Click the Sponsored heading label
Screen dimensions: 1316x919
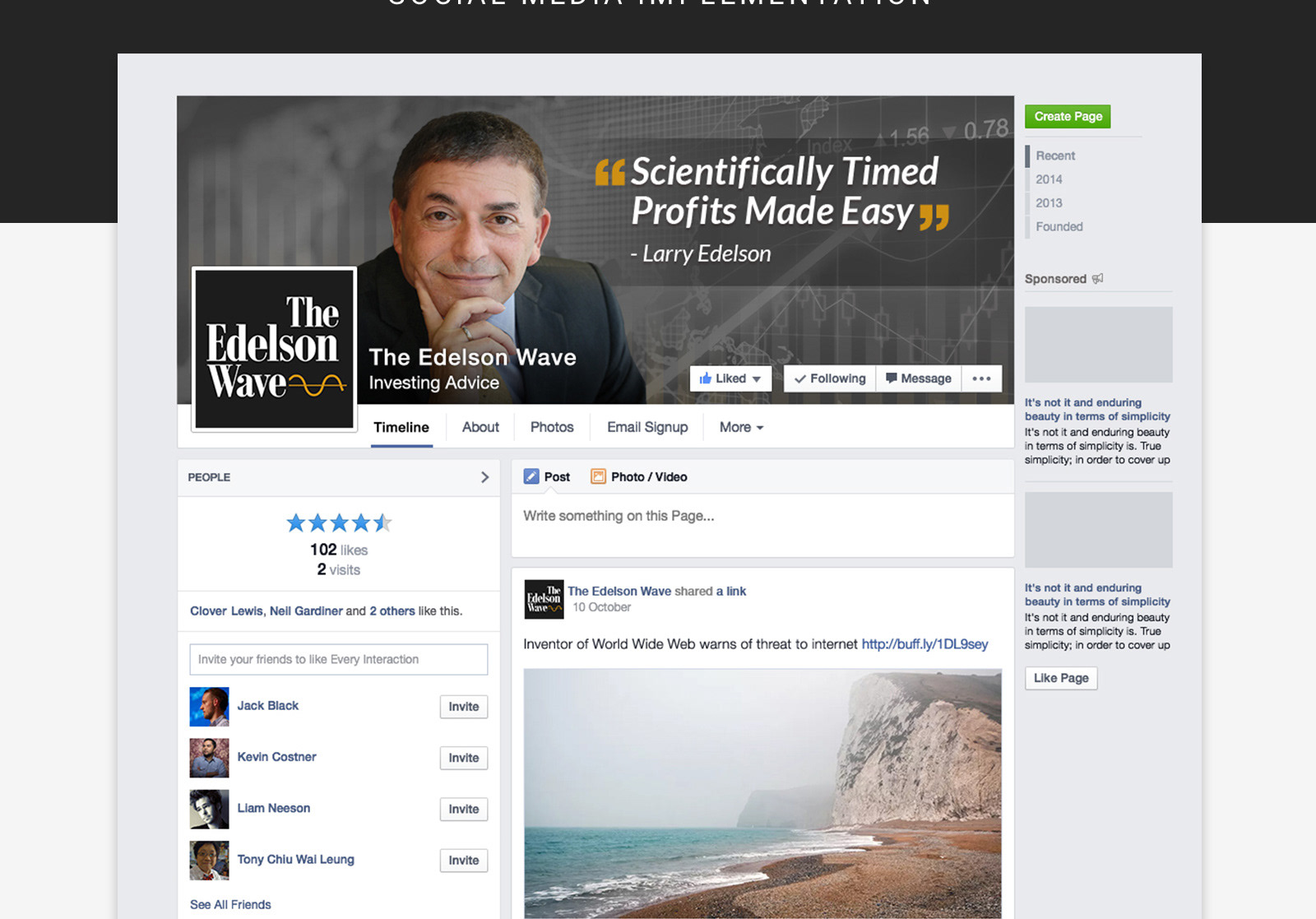1055,279
